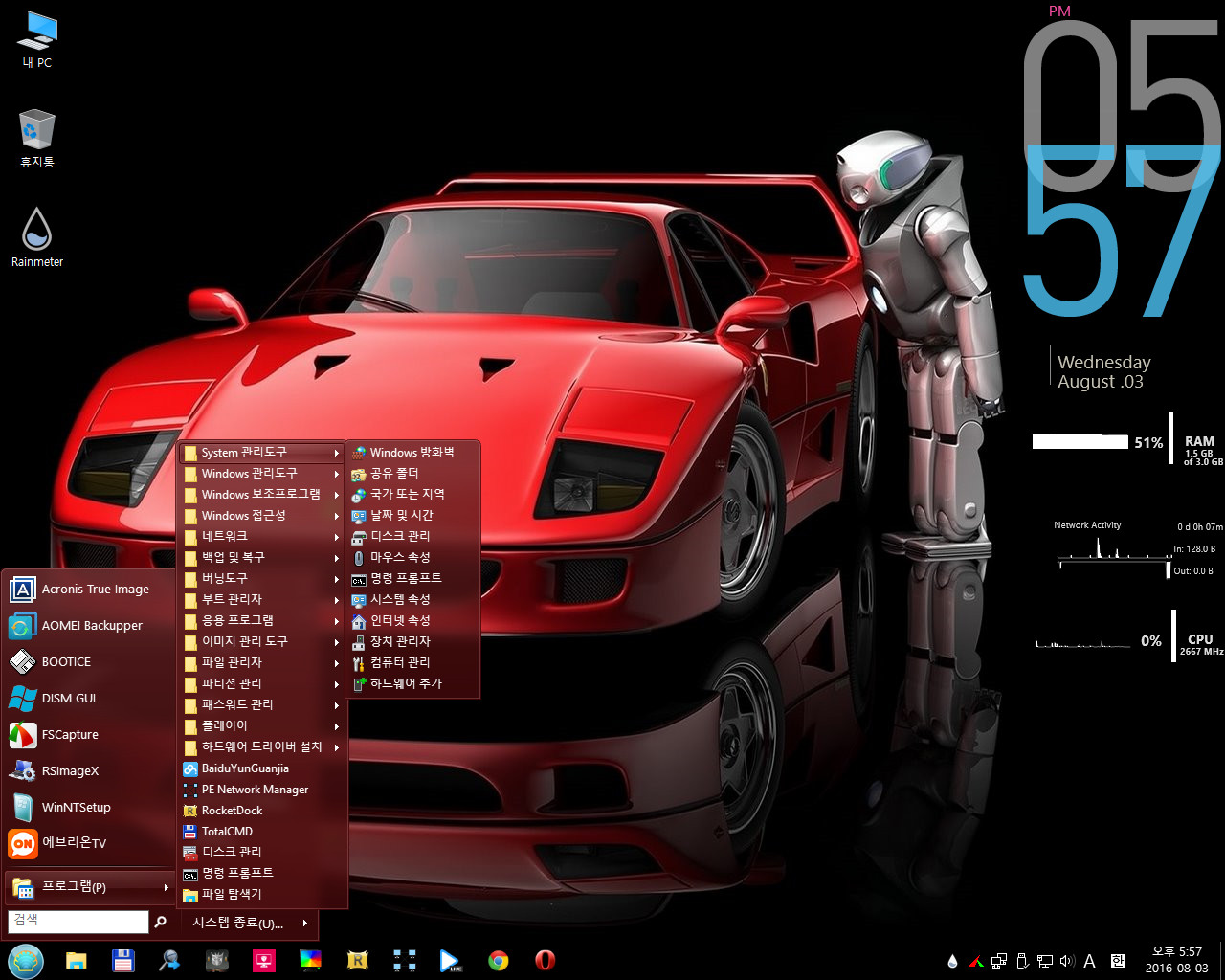This screenshot has width=1225, height=980.
Task: Click the A input mode tray indicator
Action: [x=1089, y=961]
